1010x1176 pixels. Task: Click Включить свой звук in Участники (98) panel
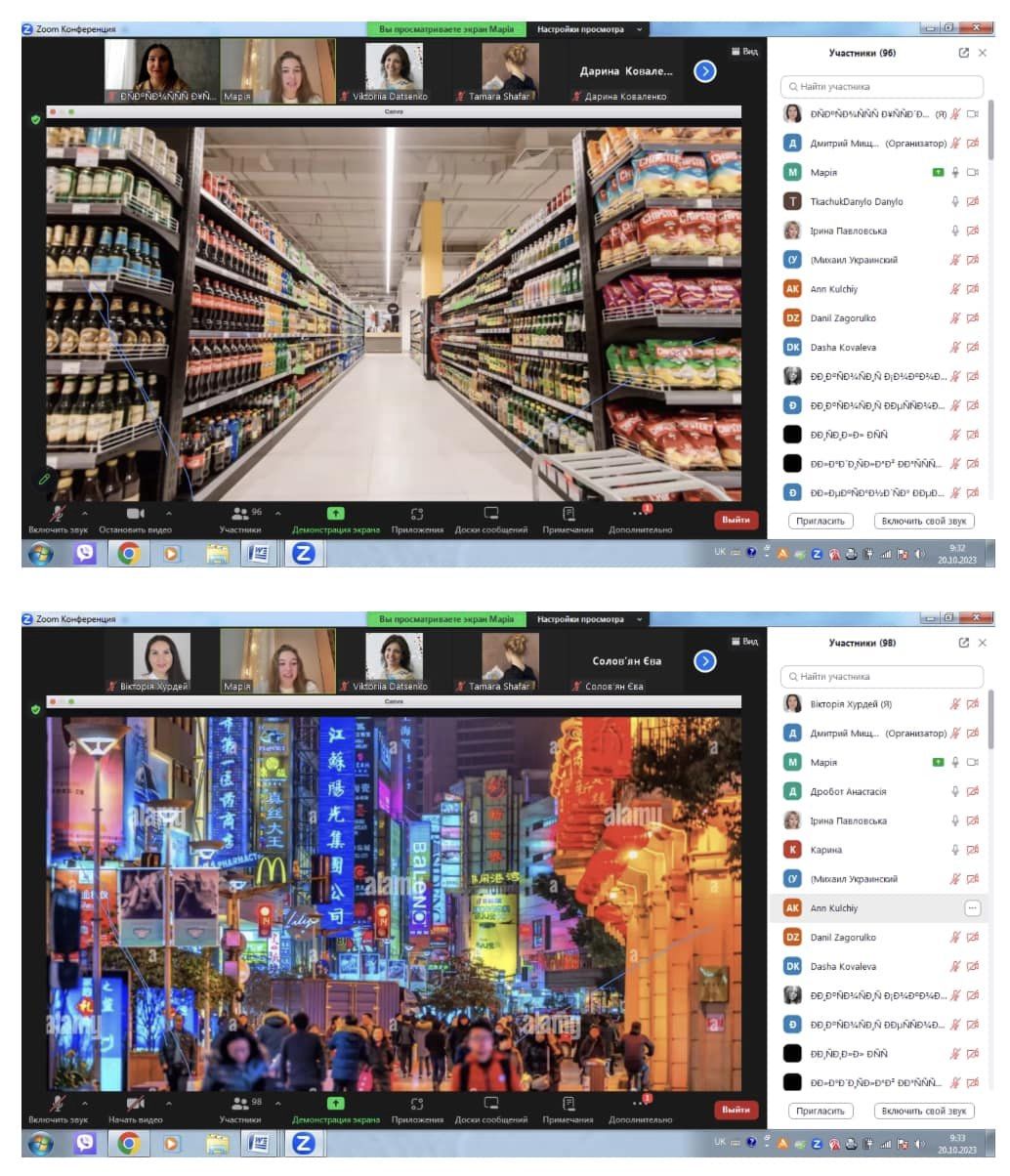click(924, 1112)
